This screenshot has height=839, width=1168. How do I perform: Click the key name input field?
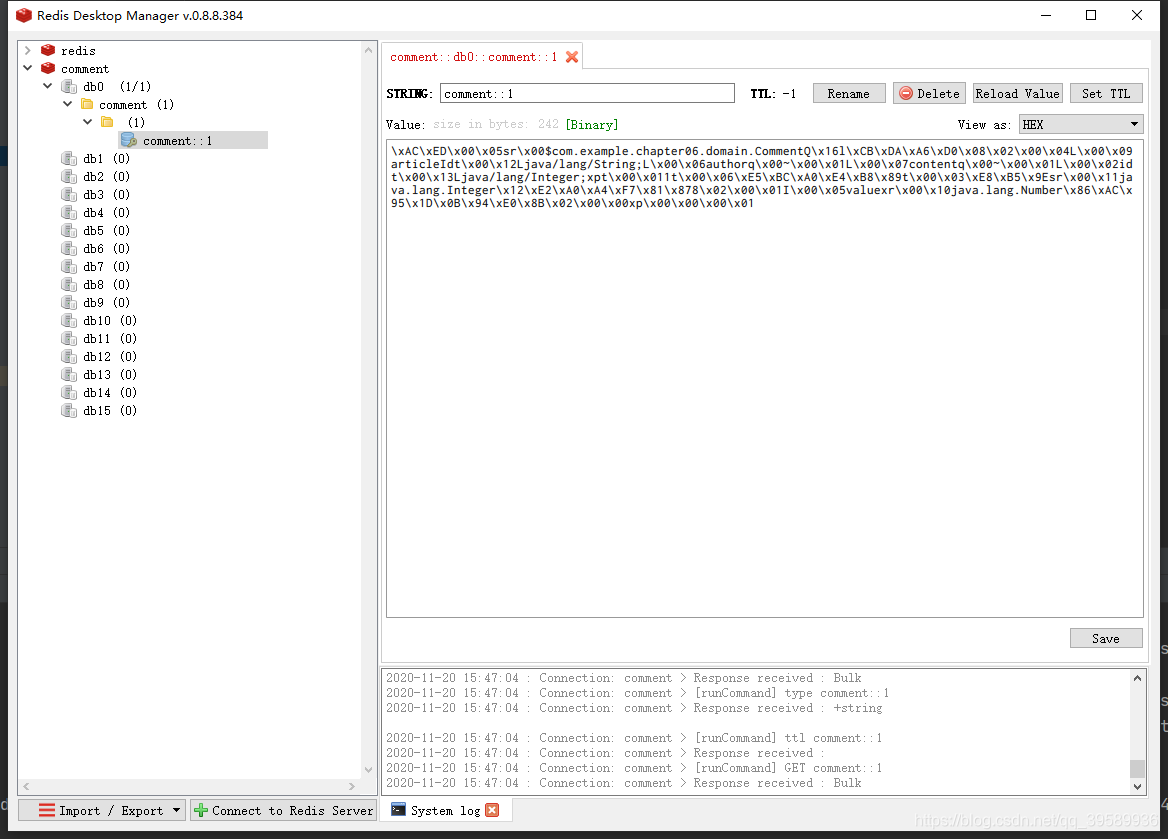(587, 93)
